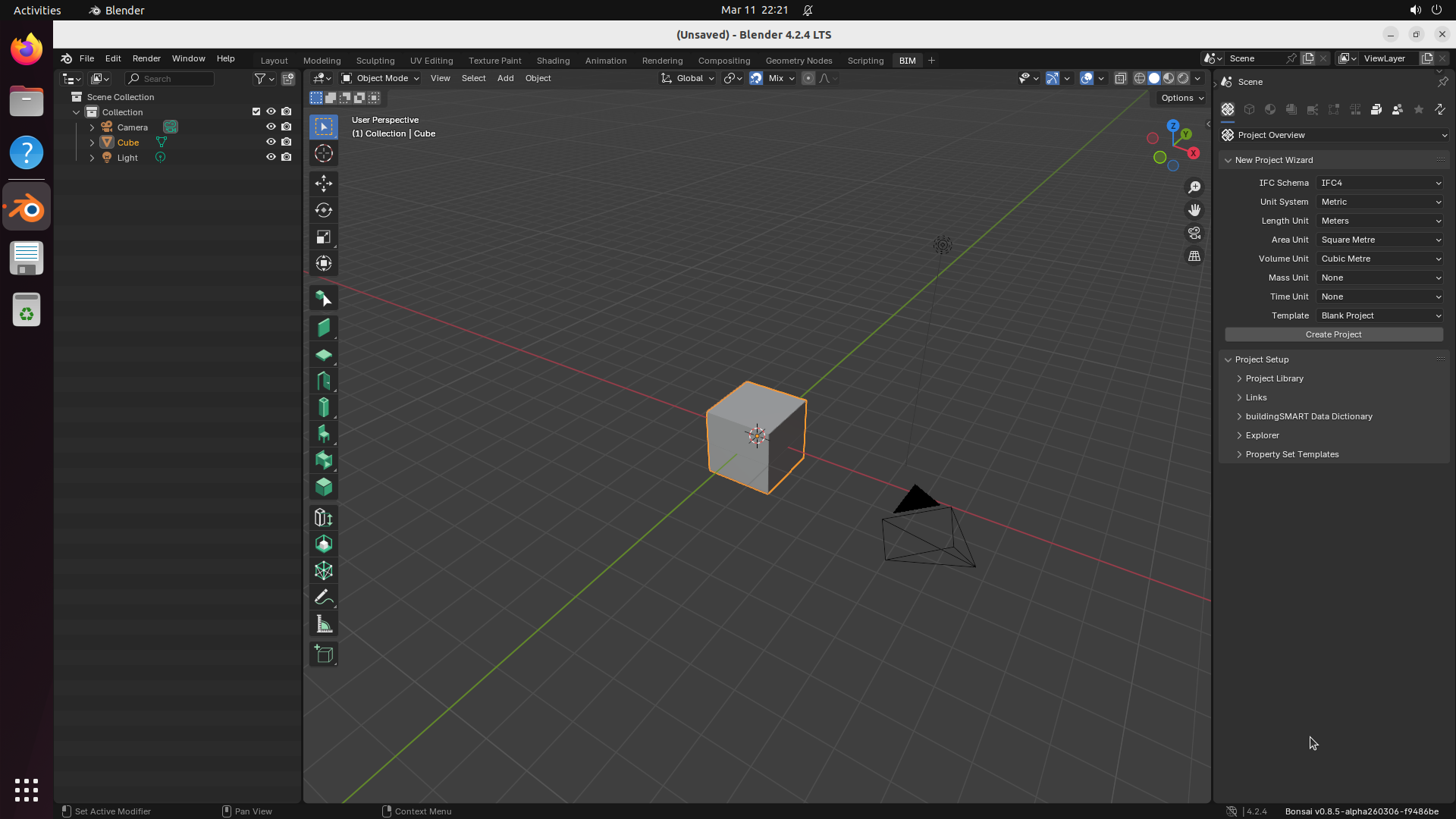Viewport: 1456px width, 819px height.
Task: Expand buildingSMART Data Dictionary link
Action: 1308,416
